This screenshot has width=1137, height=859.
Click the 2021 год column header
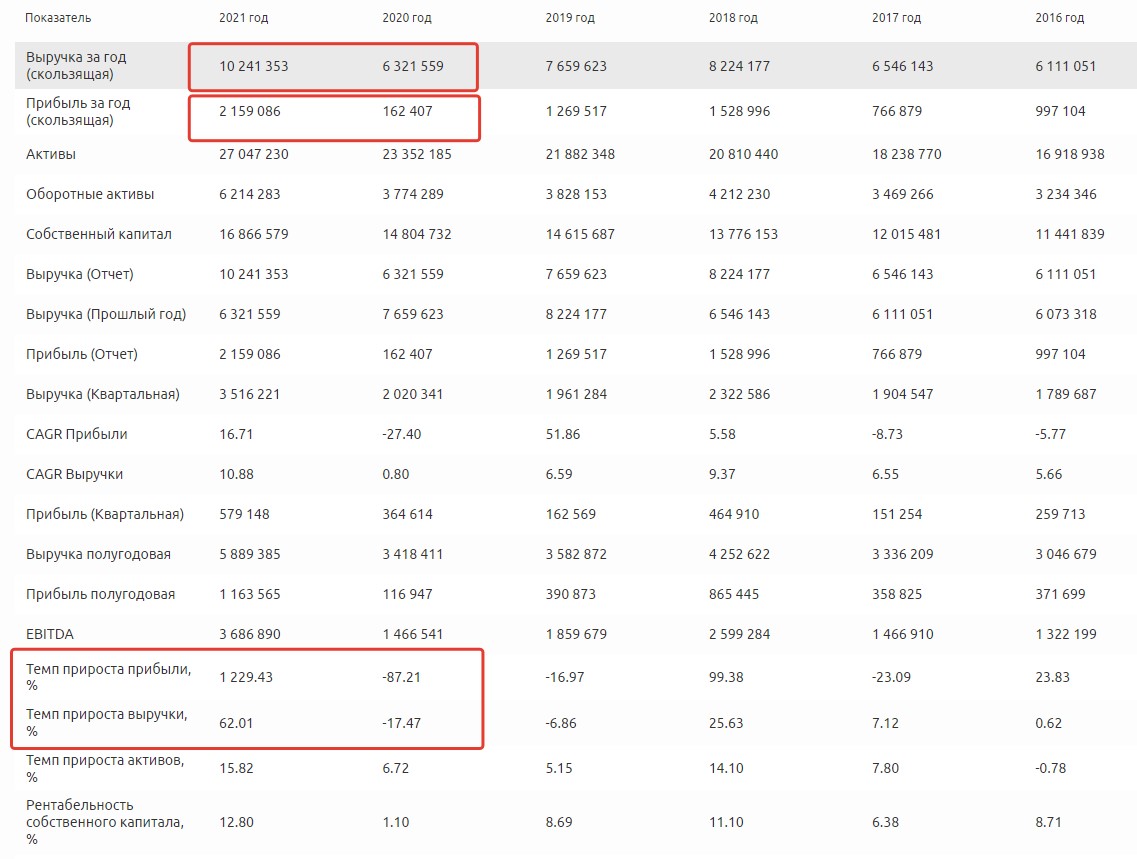pyautogui.click(x=243, y=18)
